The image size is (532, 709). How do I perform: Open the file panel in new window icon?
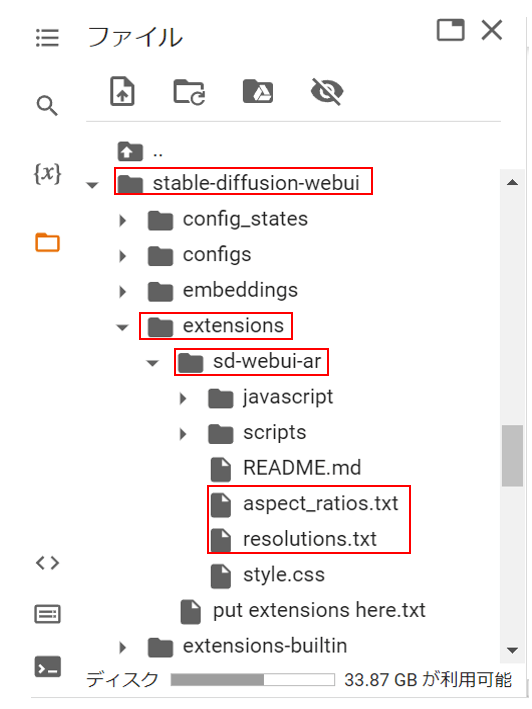(x=450, y=30)
